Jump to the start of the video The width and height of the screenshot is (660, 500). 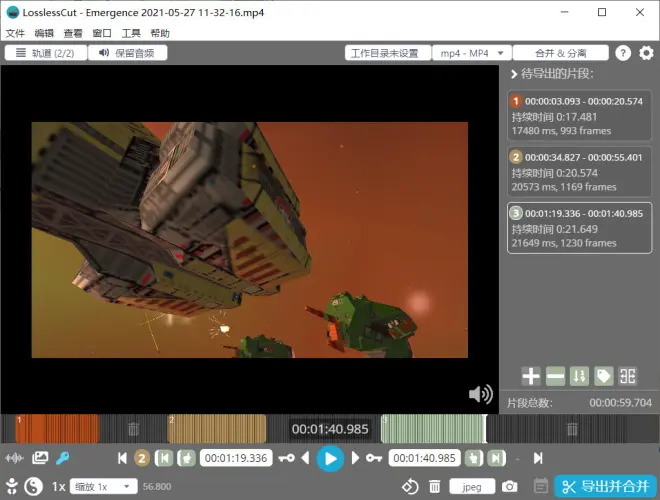tap(122, 458)
